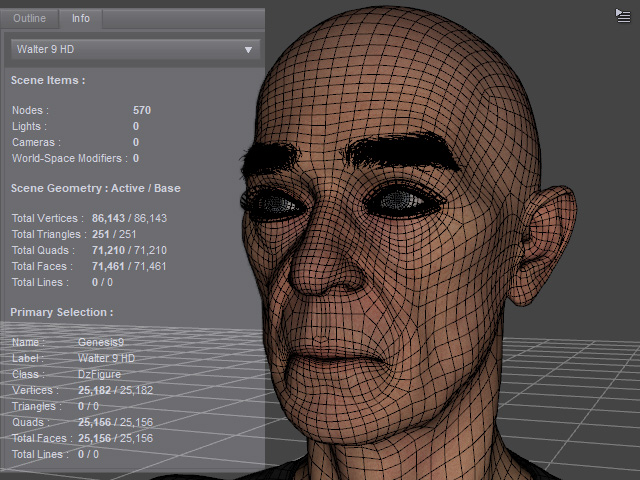Image resolution: width=640 pixels, height=480 pixels.
Task: Click the Primary Selection heading
Action: click(x=62, y=312)
